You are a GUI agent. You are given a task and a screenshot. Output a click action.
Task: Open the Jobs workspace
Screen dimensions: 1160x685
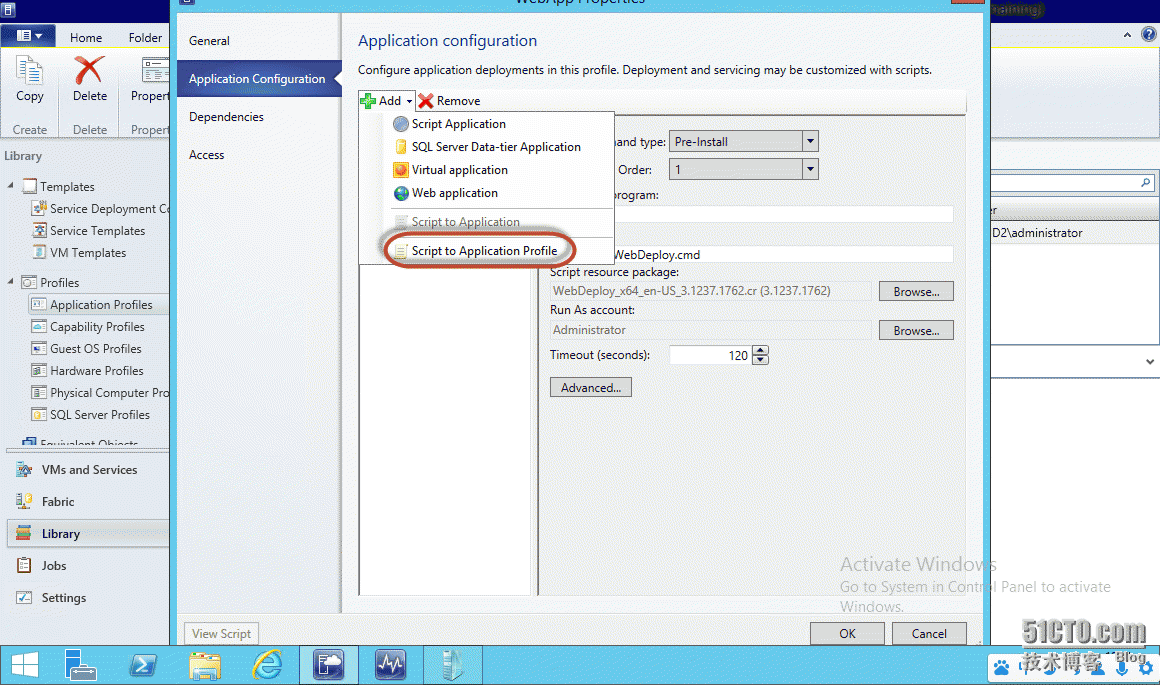[88, 565]
